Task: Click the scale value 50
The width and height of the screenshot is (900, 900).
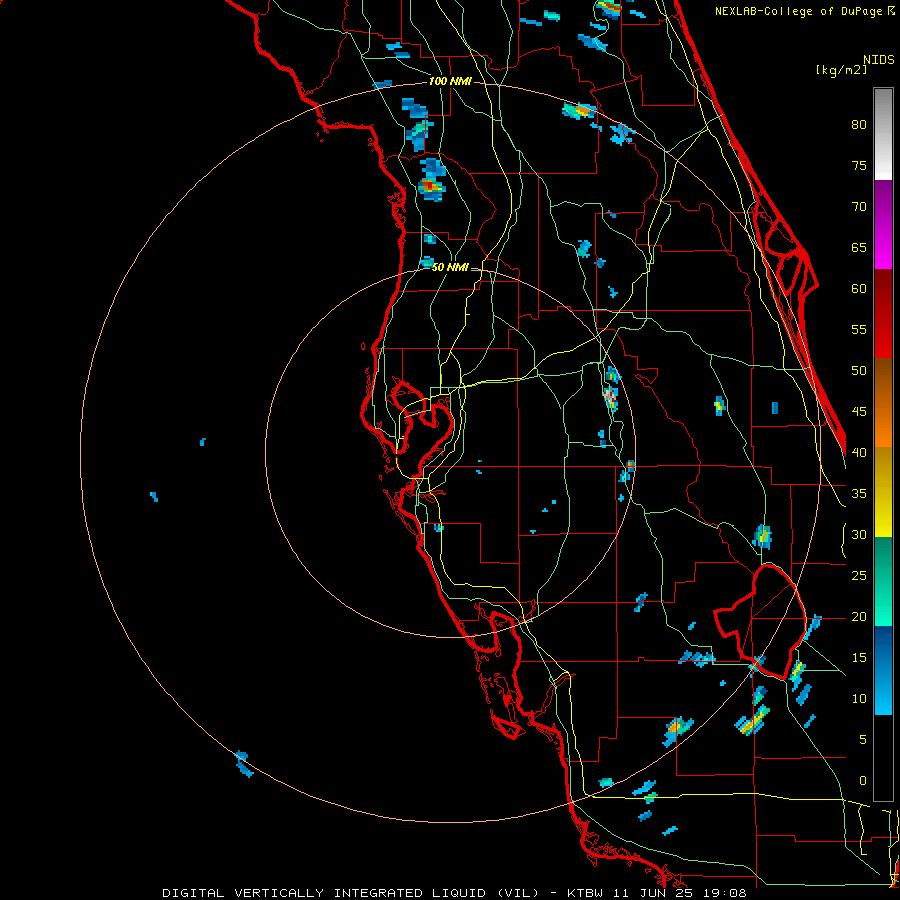Action: pos(859,371)
